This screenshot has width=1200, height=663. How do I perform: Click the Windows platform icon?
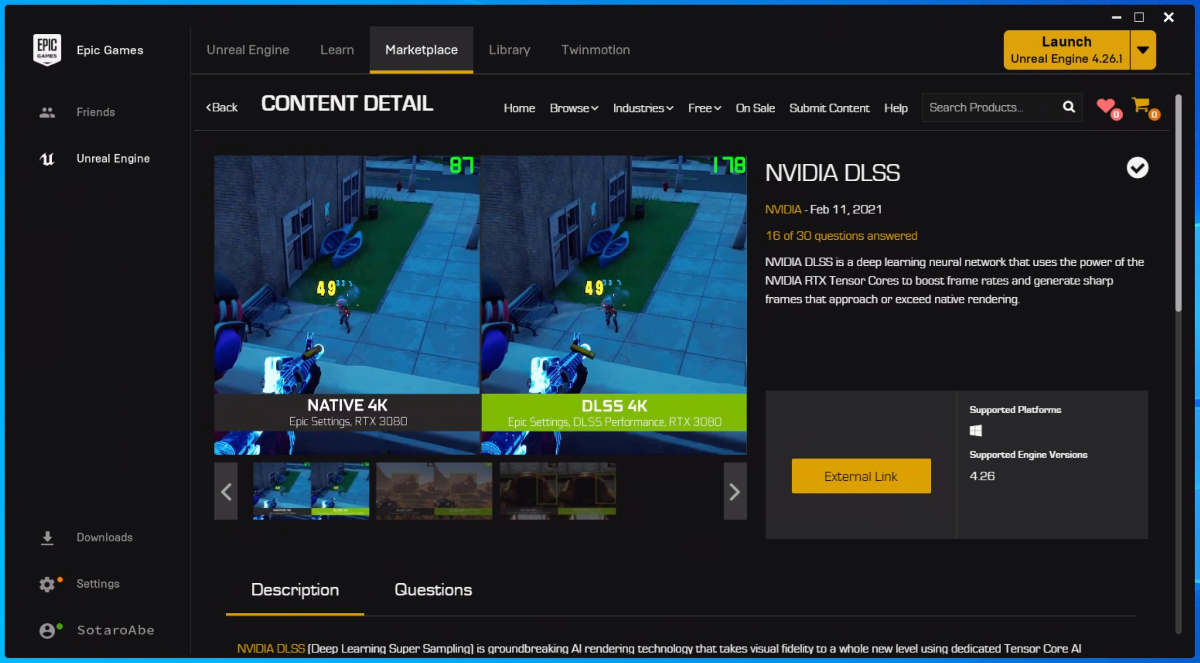click(x=976, y=431)
